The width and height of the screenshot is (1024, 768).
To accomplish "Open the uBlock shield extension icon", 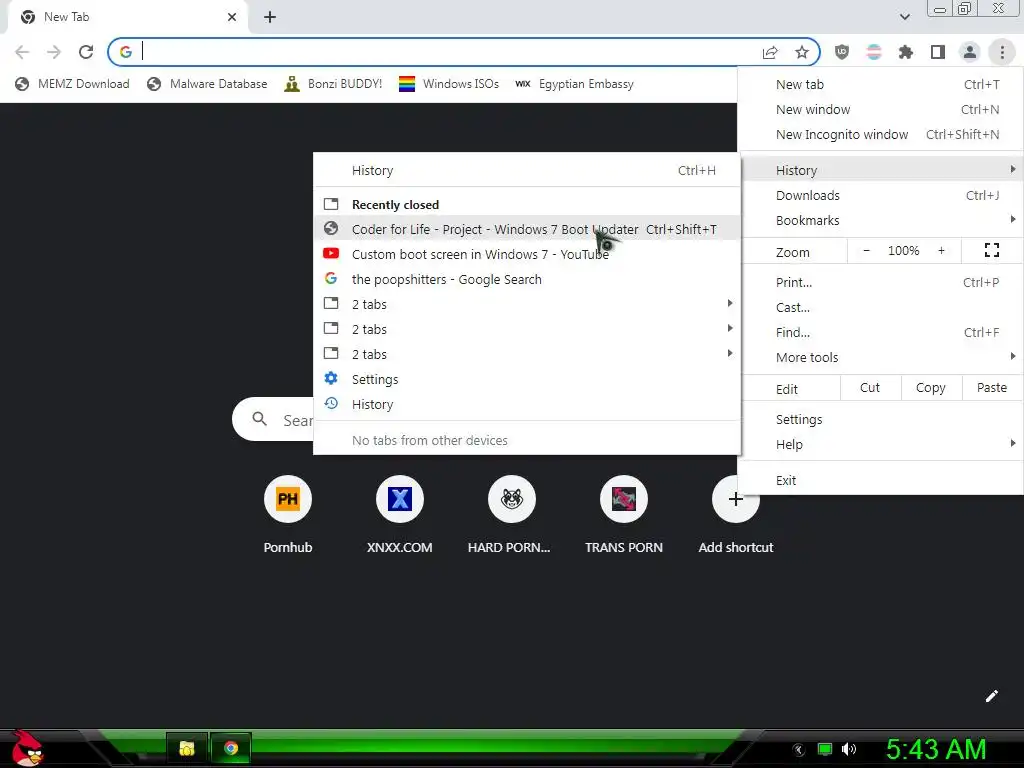I will tap(842, 52).
